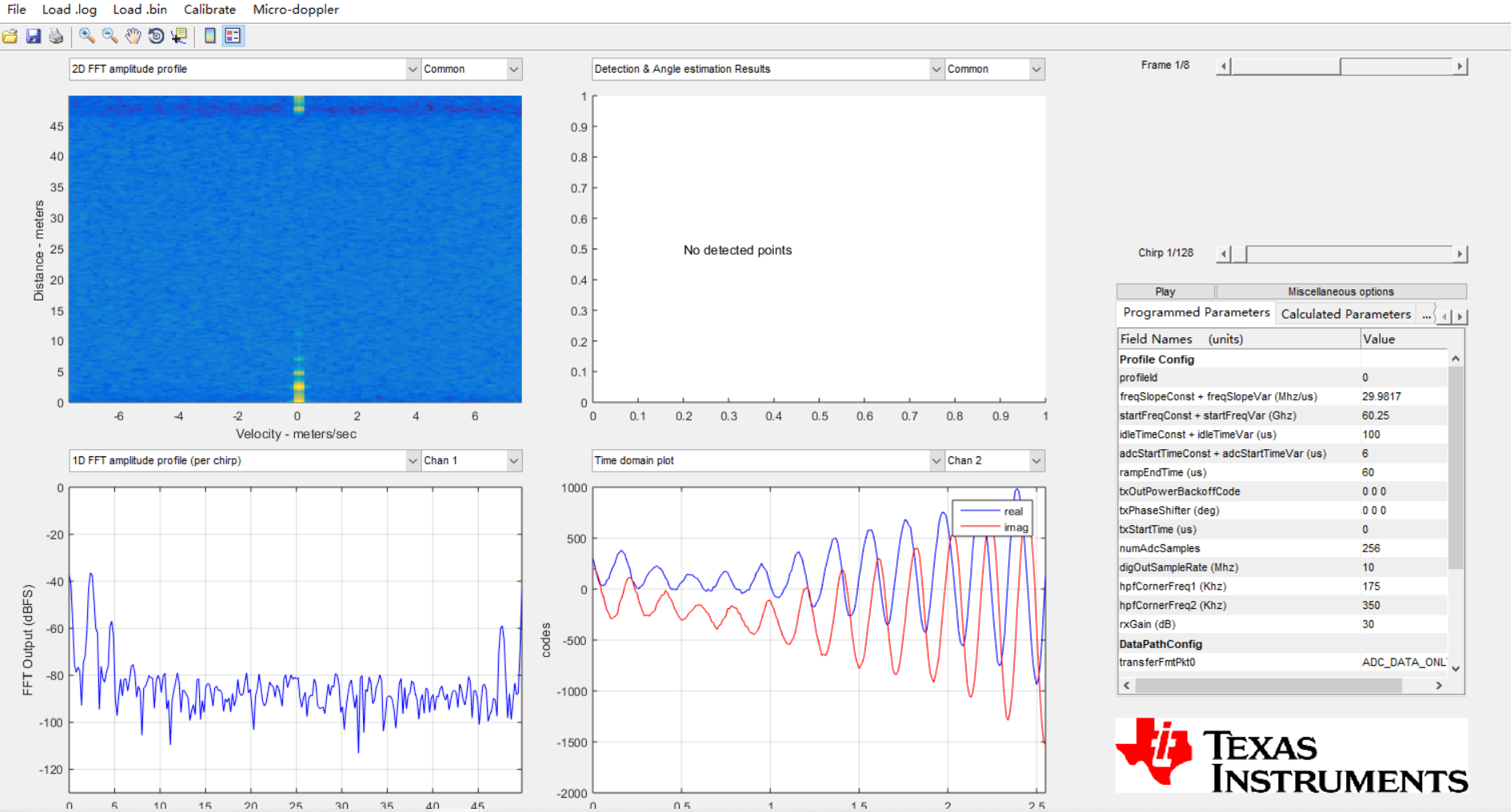Click the 2D FFT range-velocity heatmap

[295, 249]
